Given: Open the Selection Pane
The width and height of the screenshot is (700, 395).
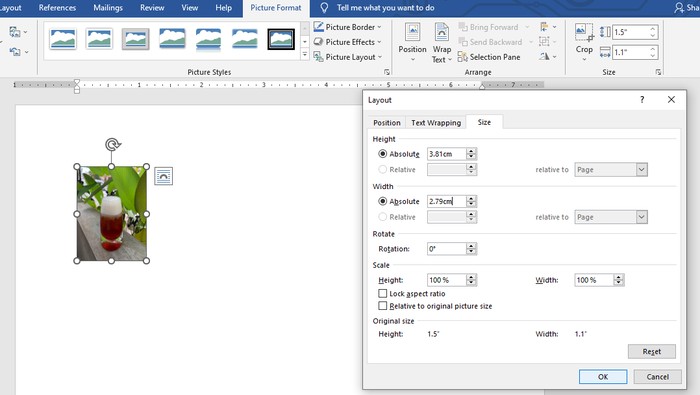Looking at the screenshot, I should point(489,57).
